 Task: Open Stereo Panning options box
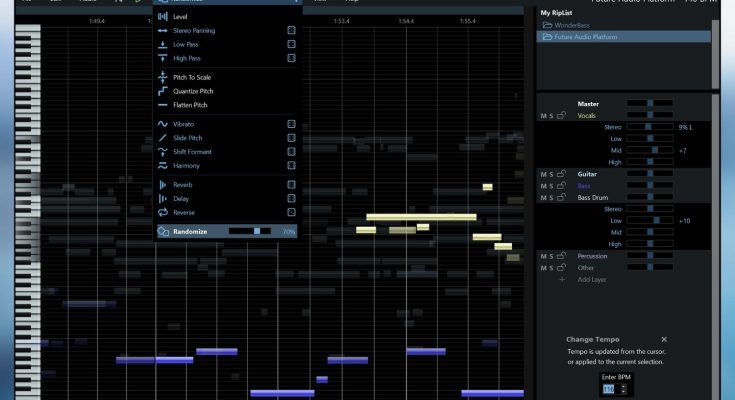291,31
